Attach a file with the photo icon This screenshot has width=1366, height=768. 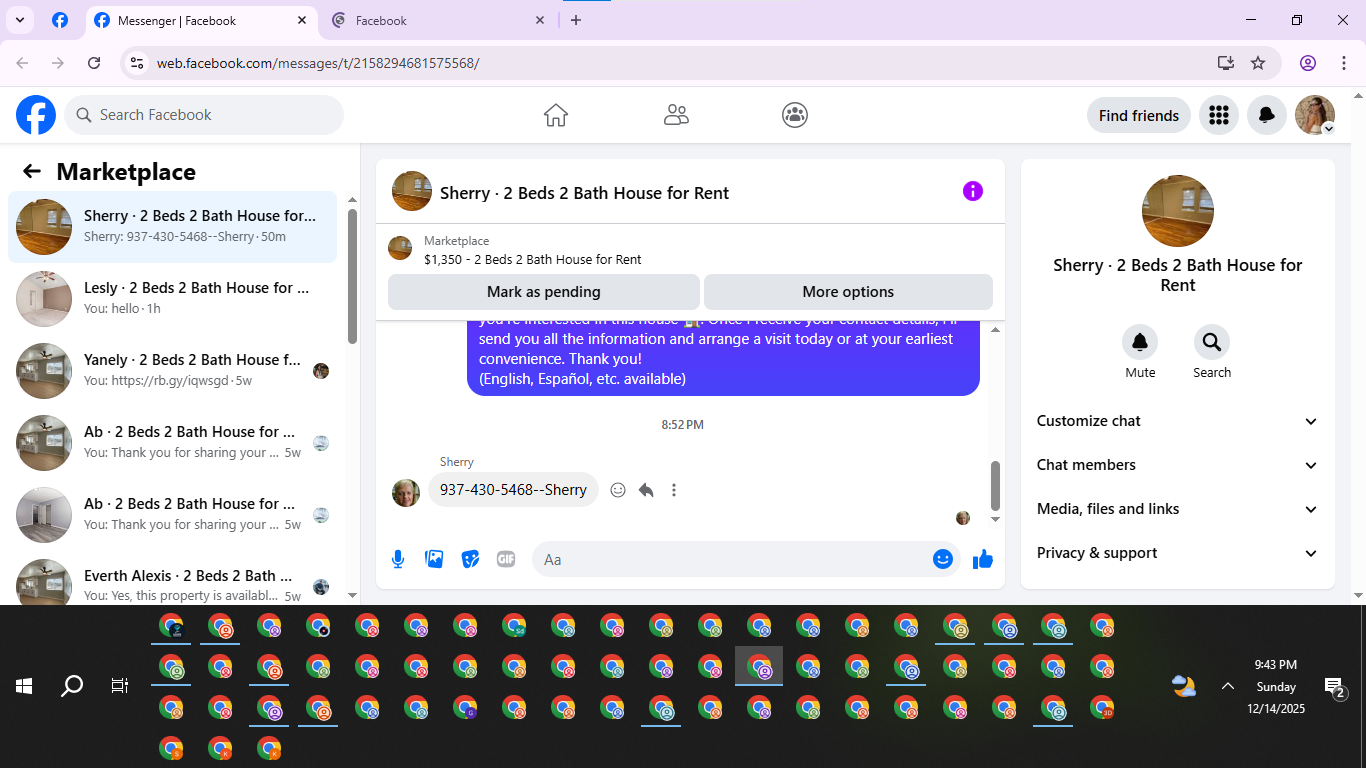point(434,559)
